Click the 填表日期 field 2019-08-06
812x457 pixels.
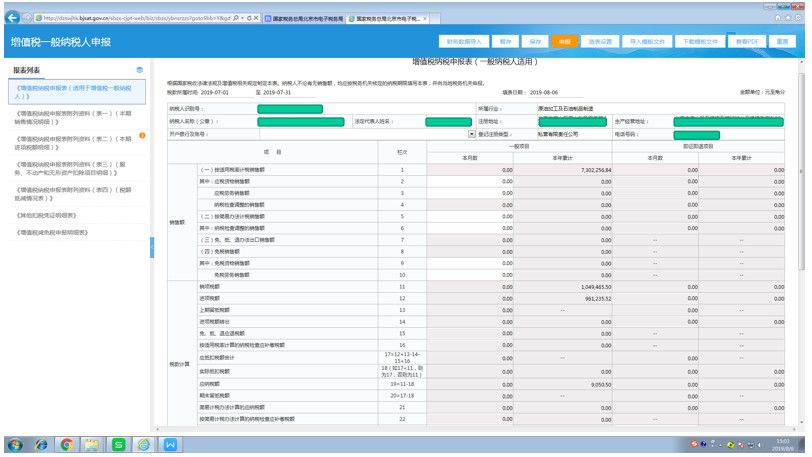(556, 92)
